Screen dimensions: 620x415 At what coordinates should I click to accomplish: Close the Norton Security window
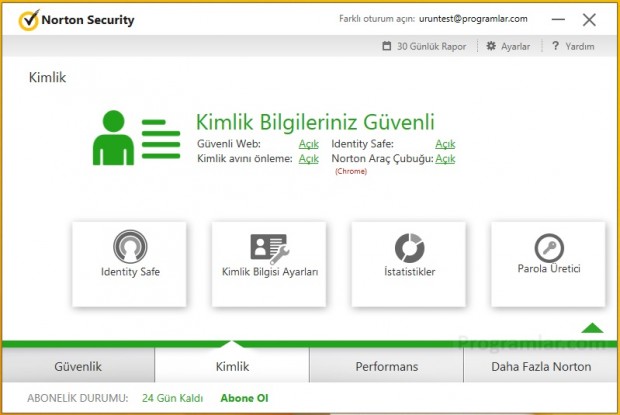(x=589, y=19)
